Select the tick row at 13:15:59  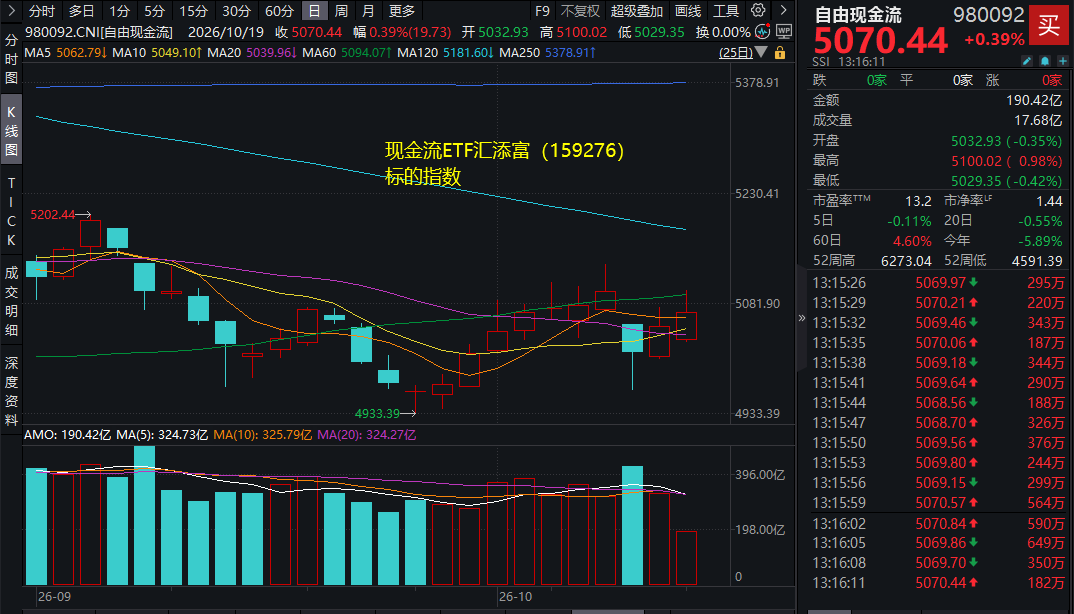point(938,502)
